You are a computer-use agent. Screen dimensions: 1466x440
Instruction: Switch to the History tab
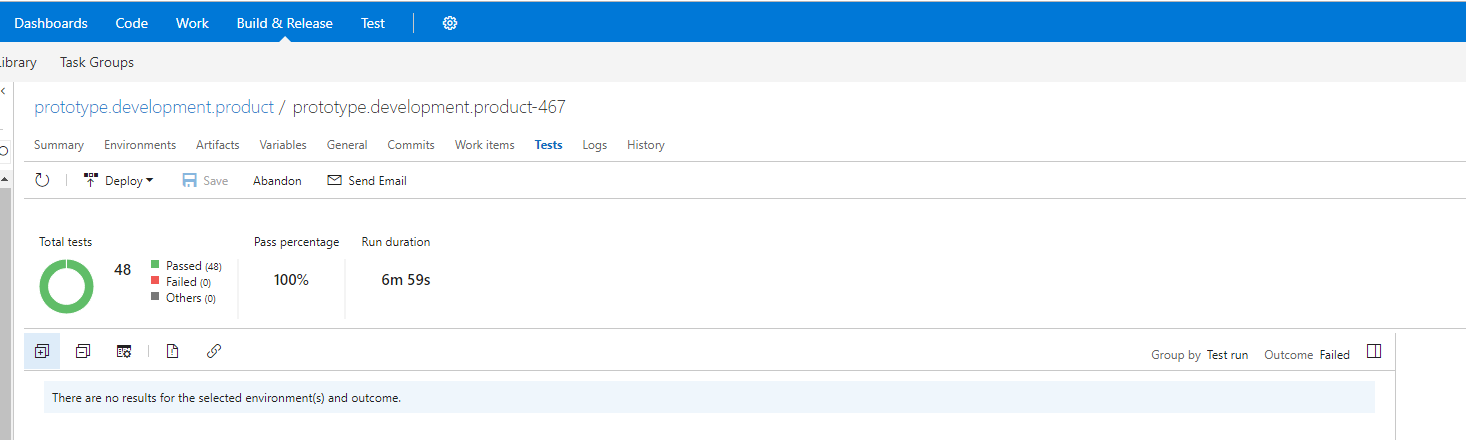(x=646, y=145)
